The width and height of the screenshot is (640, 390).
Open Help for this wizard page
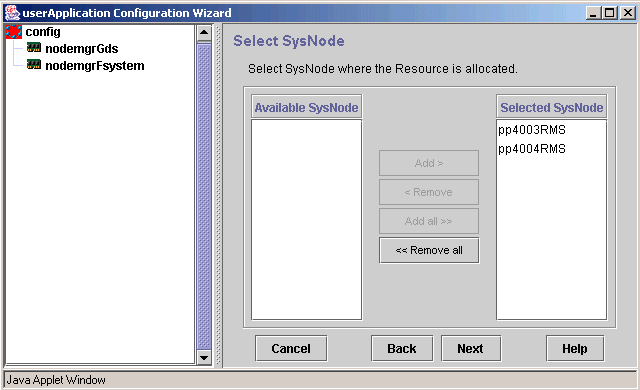coord(575,348)
